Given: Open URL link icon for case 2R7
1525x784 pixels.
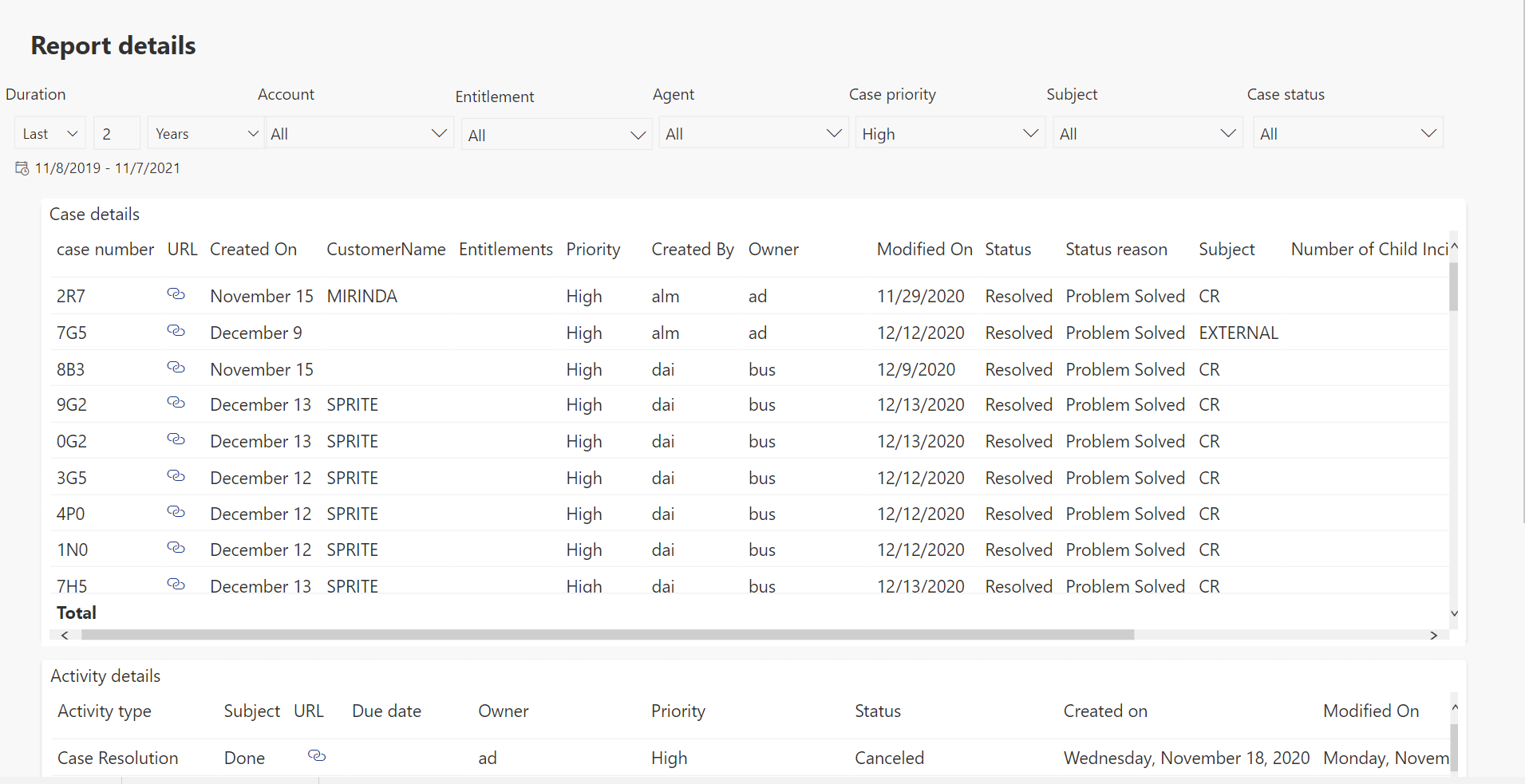Looking at the screenshot, I should coord(176,294).
